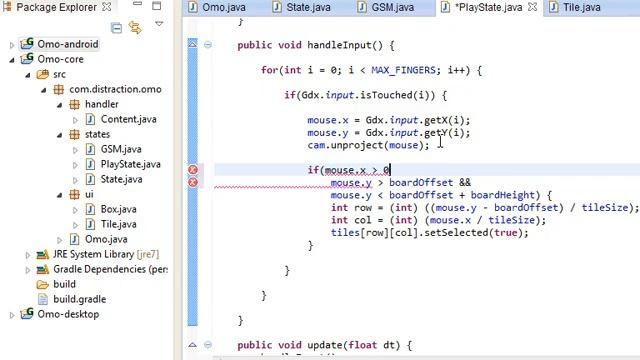The image size is (640, 360).
Task: Click setSelected(true) call in code
Action: pos(473,233)
